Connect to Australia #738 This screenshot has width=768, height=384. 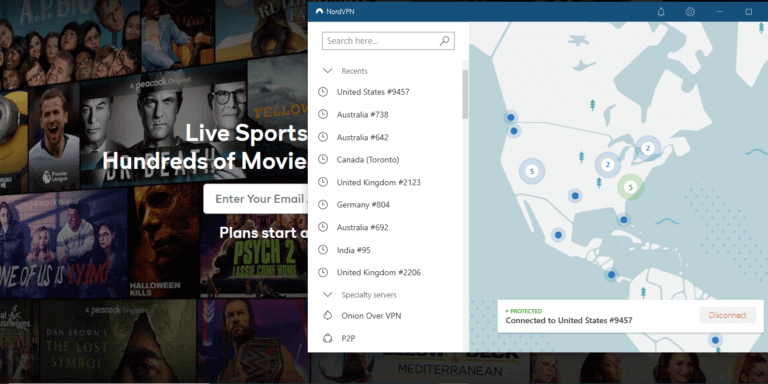[362, 115]
